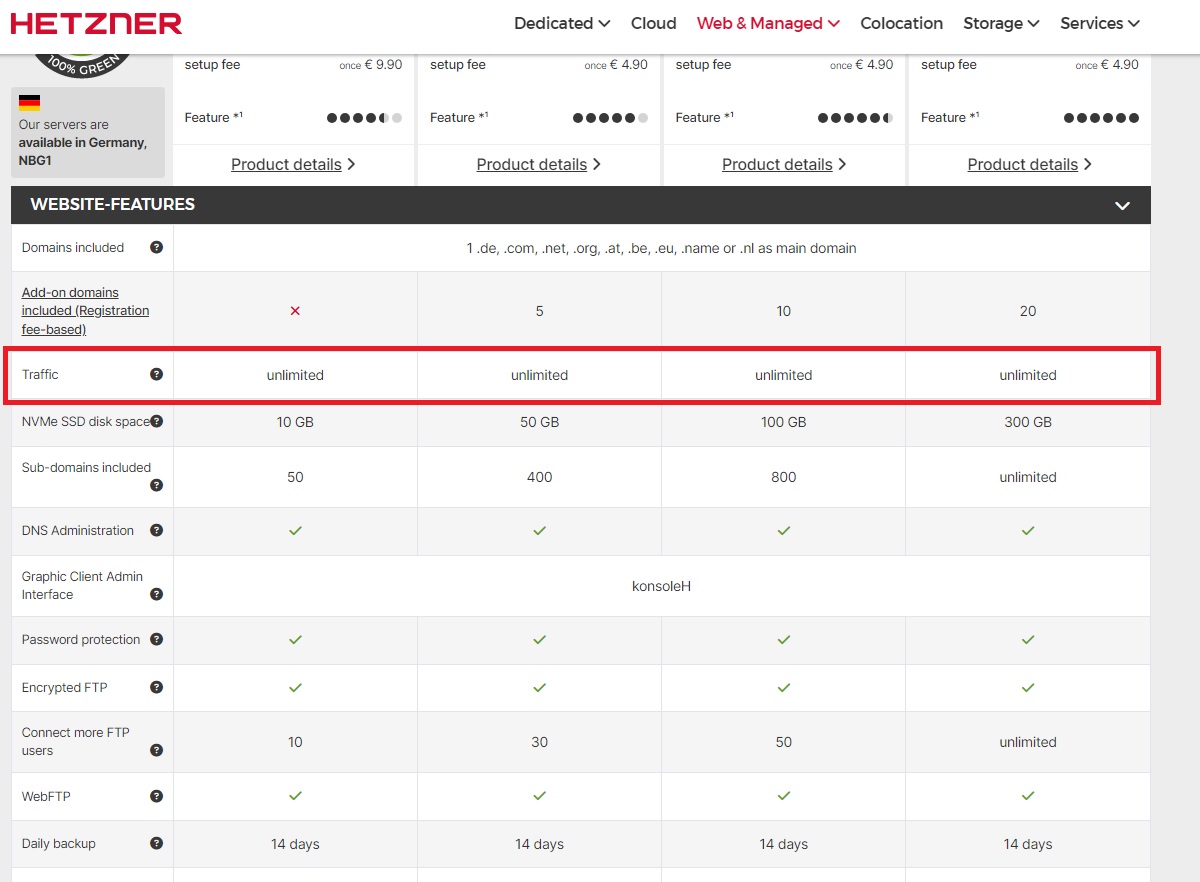Click second plan's Encrypted FTP checkmark
The height and width of the screenshot is (882, 1200).
539,688
